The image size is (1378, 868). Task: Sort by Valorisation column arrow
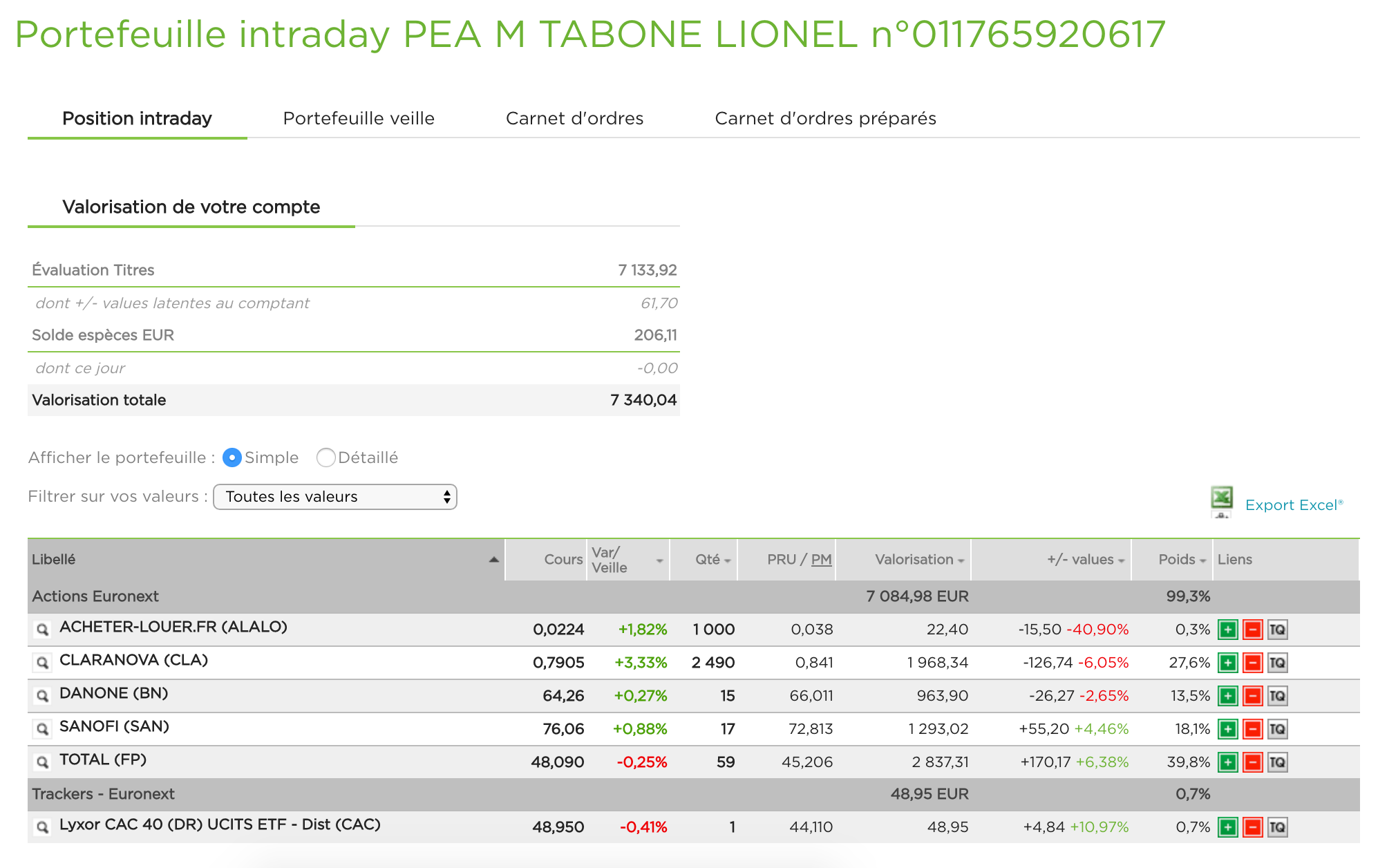[961, 561]
